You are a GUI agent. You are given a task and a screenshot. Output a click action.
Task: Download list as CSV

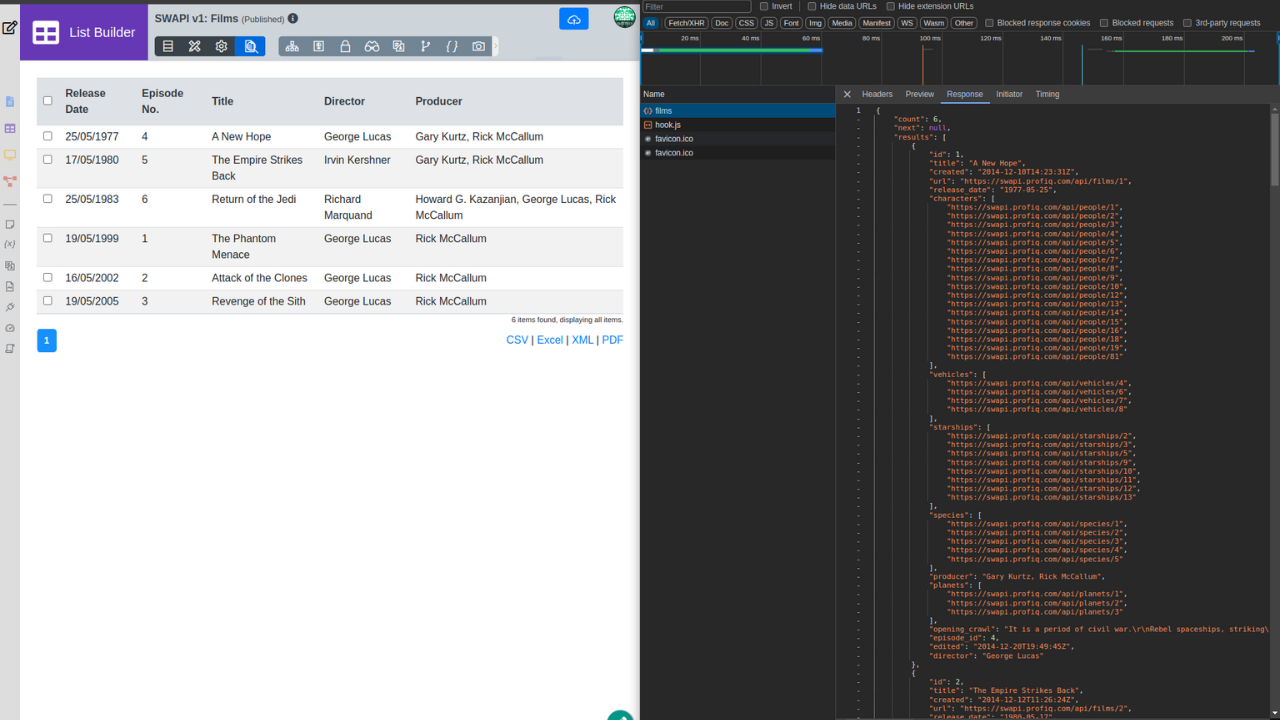(x=517, y=340)
